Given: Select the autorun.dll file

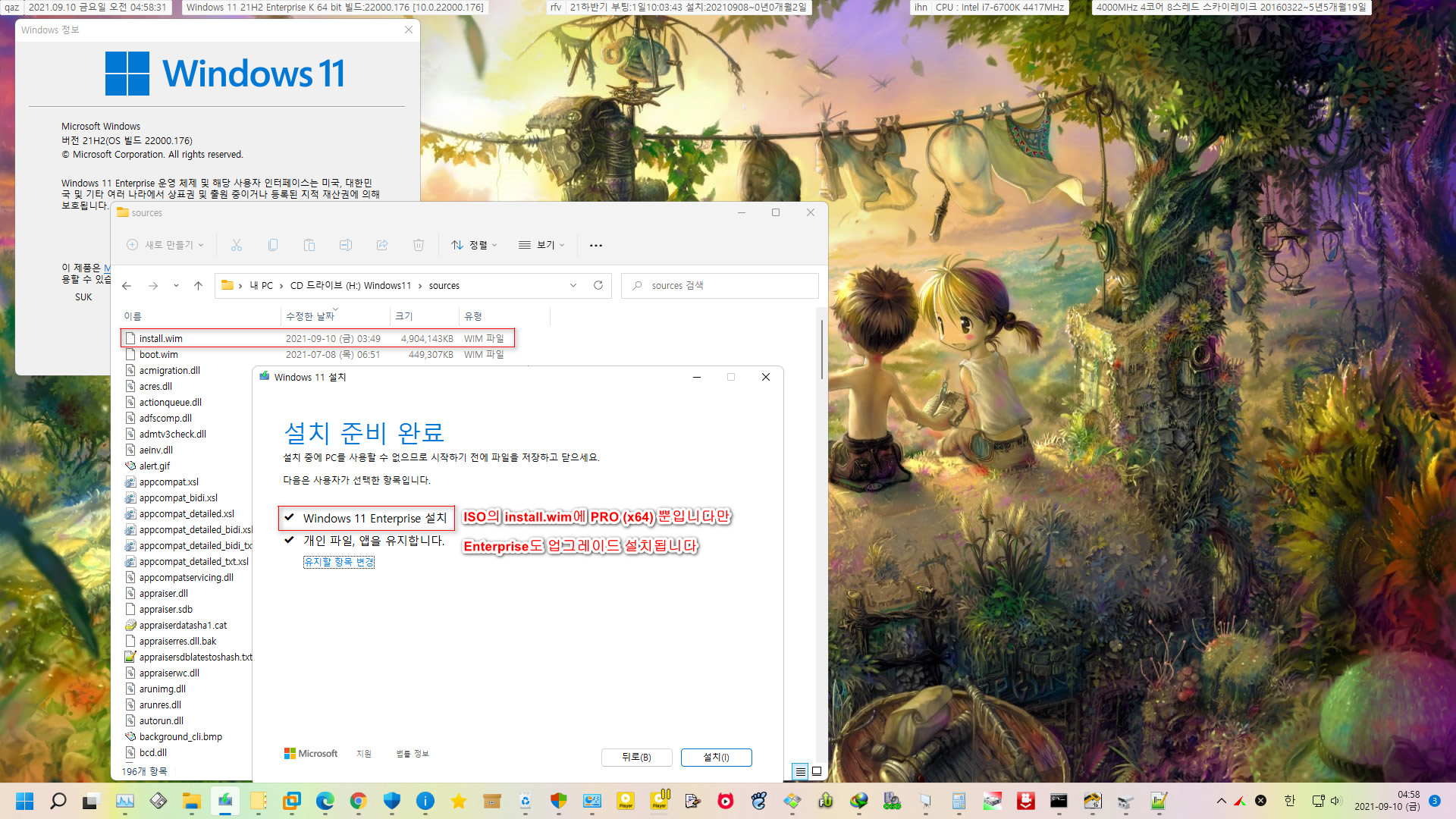Looking at the screenshot, I should pos(162,720).
